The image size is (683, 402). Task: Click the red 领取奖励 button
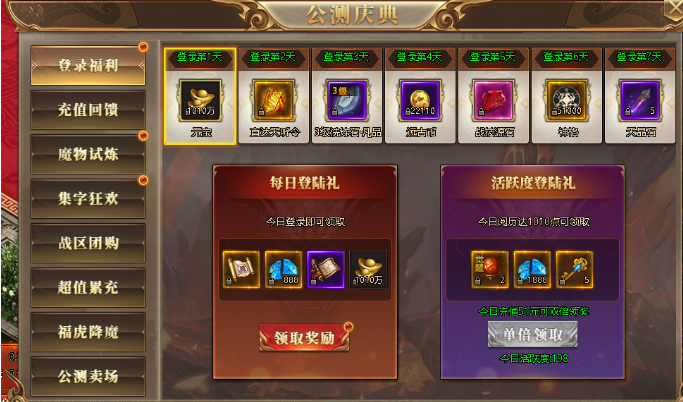(x=304, y=338)
